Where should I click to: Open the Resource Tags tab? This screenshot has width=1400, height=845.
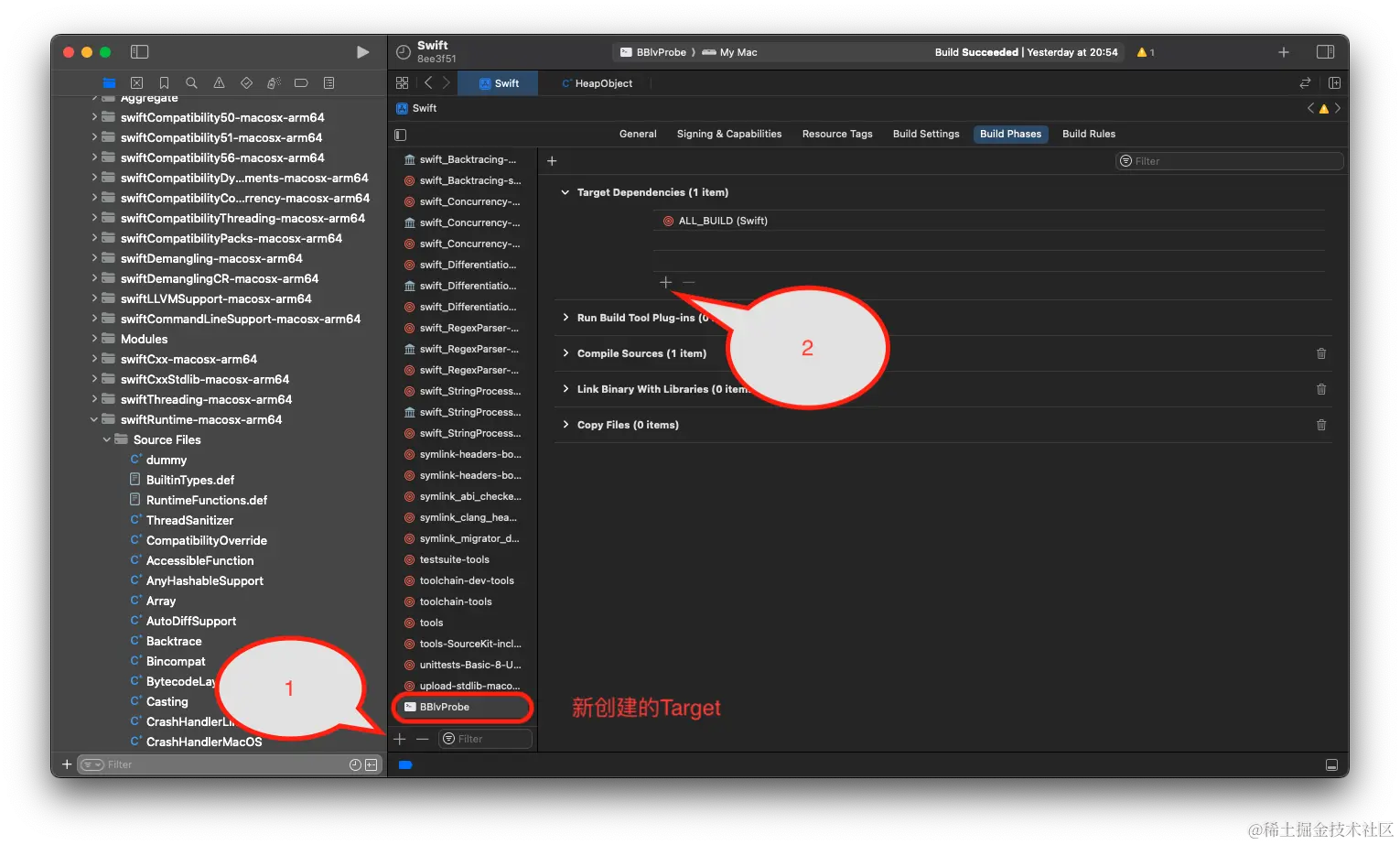[837, 134]
